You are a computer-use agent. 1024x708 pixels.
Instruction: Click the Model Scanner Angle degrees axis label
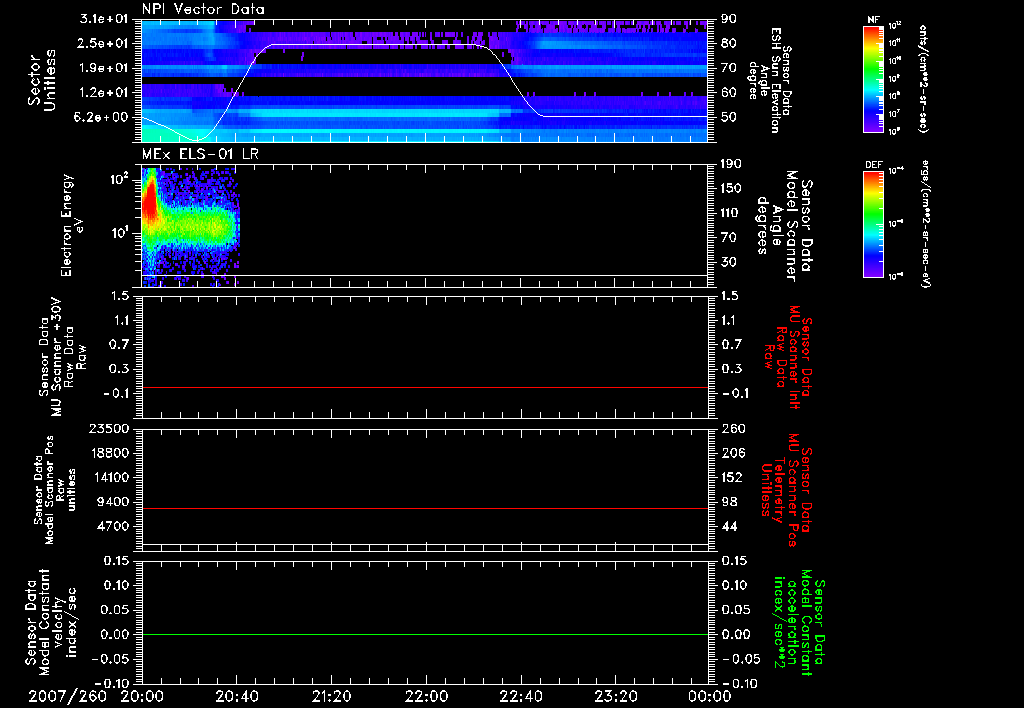point(784,226)
